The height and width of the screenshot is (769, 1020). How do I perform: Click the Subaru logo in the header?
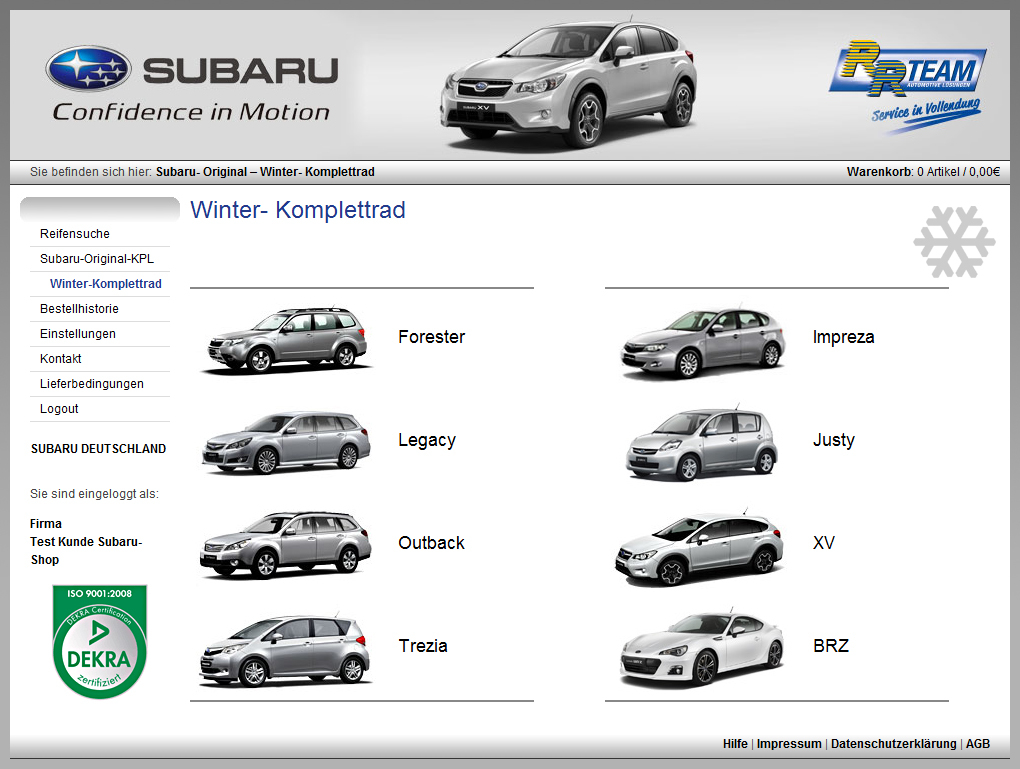click(192, 69)
